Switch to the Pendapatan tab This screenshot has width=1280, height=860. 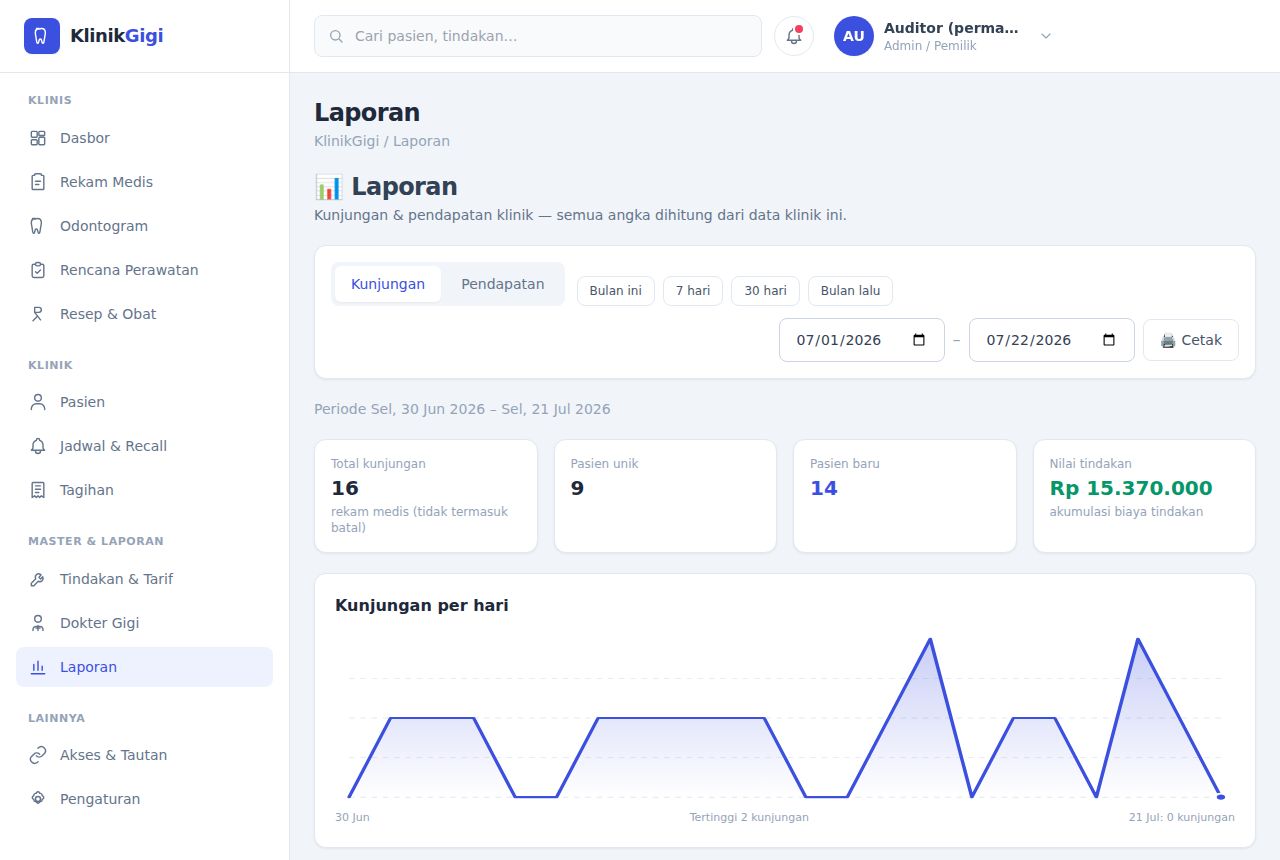503,284
